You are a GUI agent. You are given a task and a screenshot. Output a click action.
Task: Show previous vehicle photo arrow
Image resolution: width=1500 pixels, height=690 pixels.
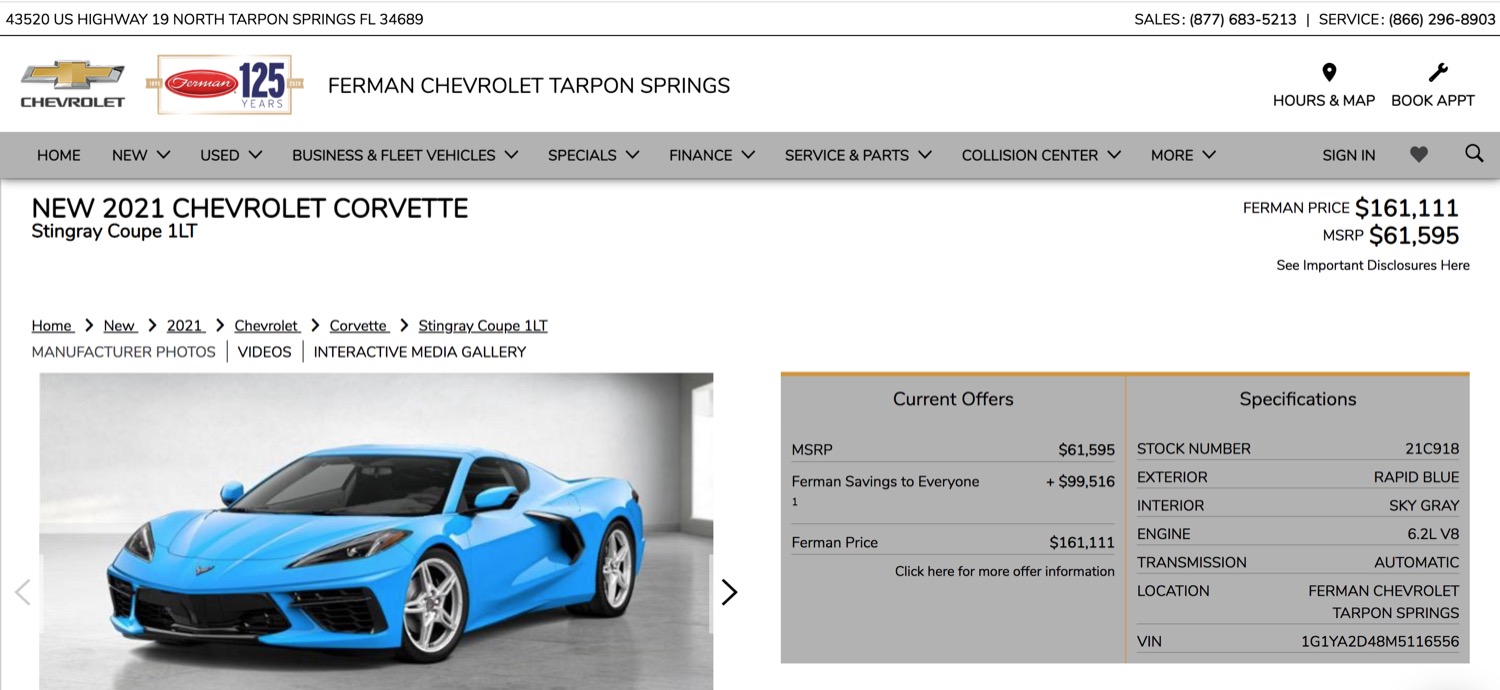coord(23,592)
